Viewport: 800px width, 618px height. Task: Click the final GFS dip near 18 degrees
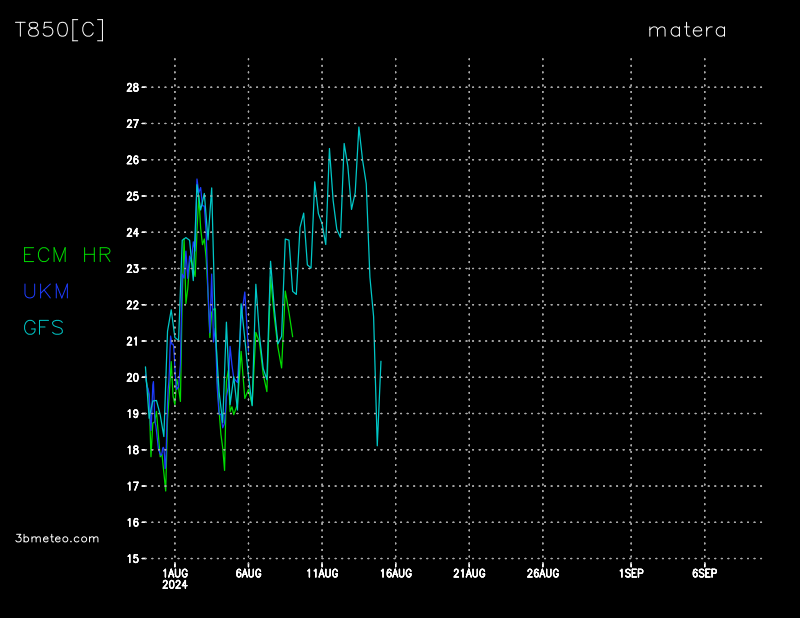(x=377, y=445)
